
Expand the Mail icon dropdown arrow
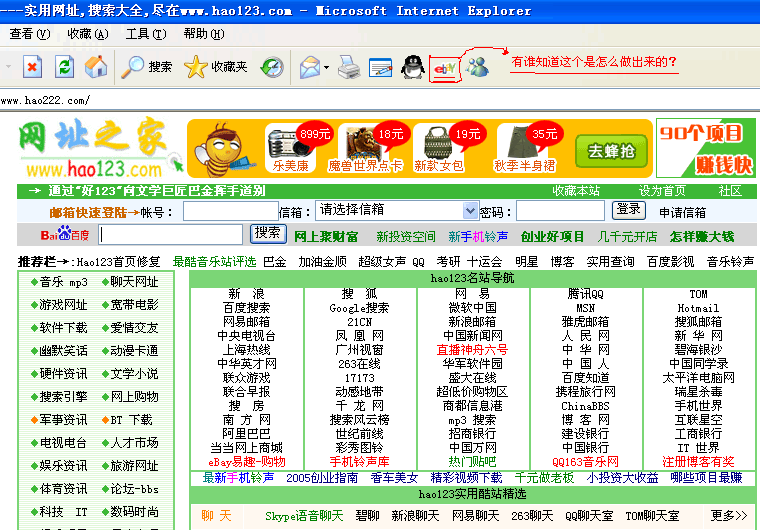(326, 67)
